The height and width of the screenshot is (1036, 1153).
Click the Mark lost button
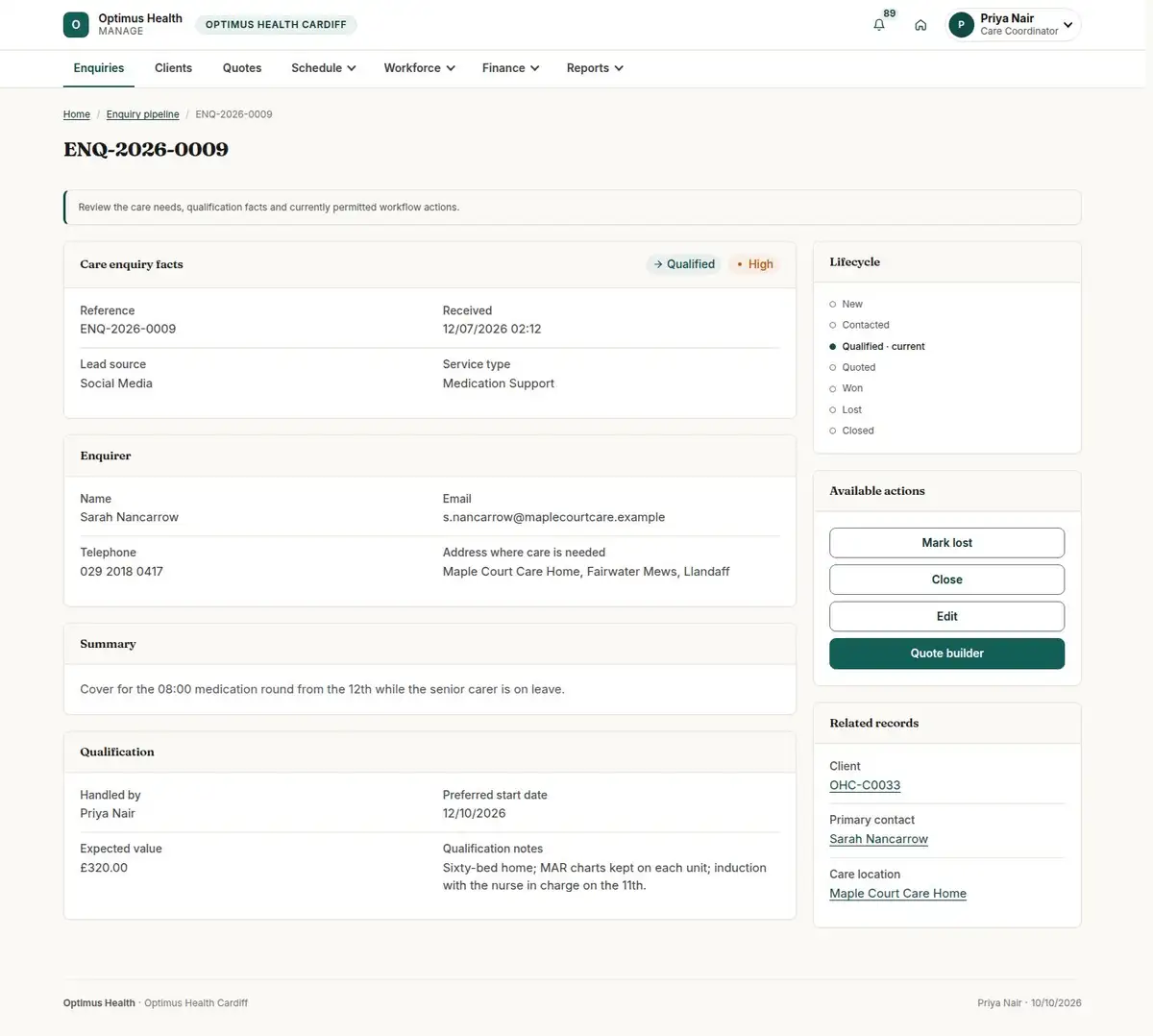947,543
